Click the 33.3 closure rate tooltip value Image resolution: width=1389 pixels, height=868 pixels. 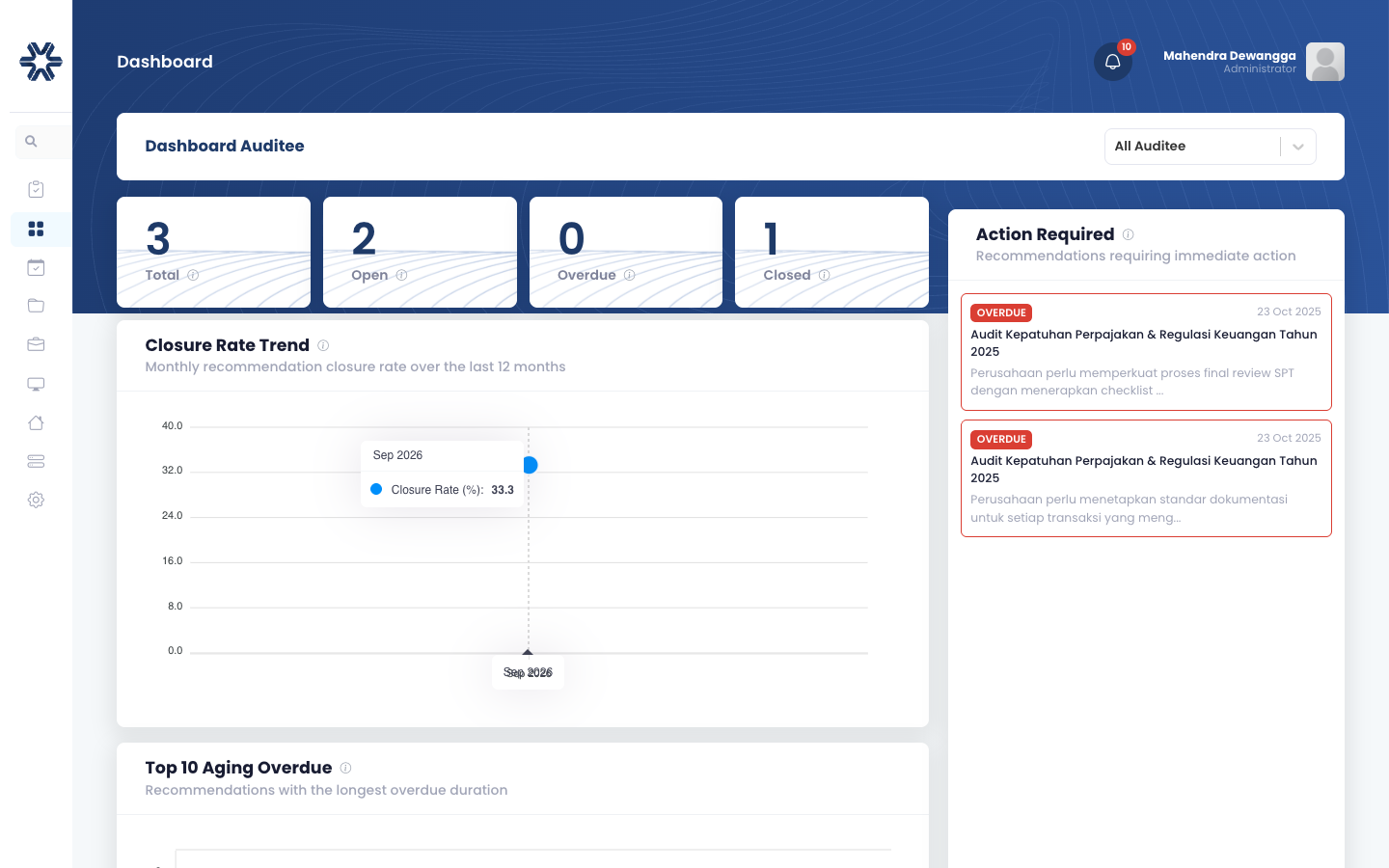click(503, 490)
